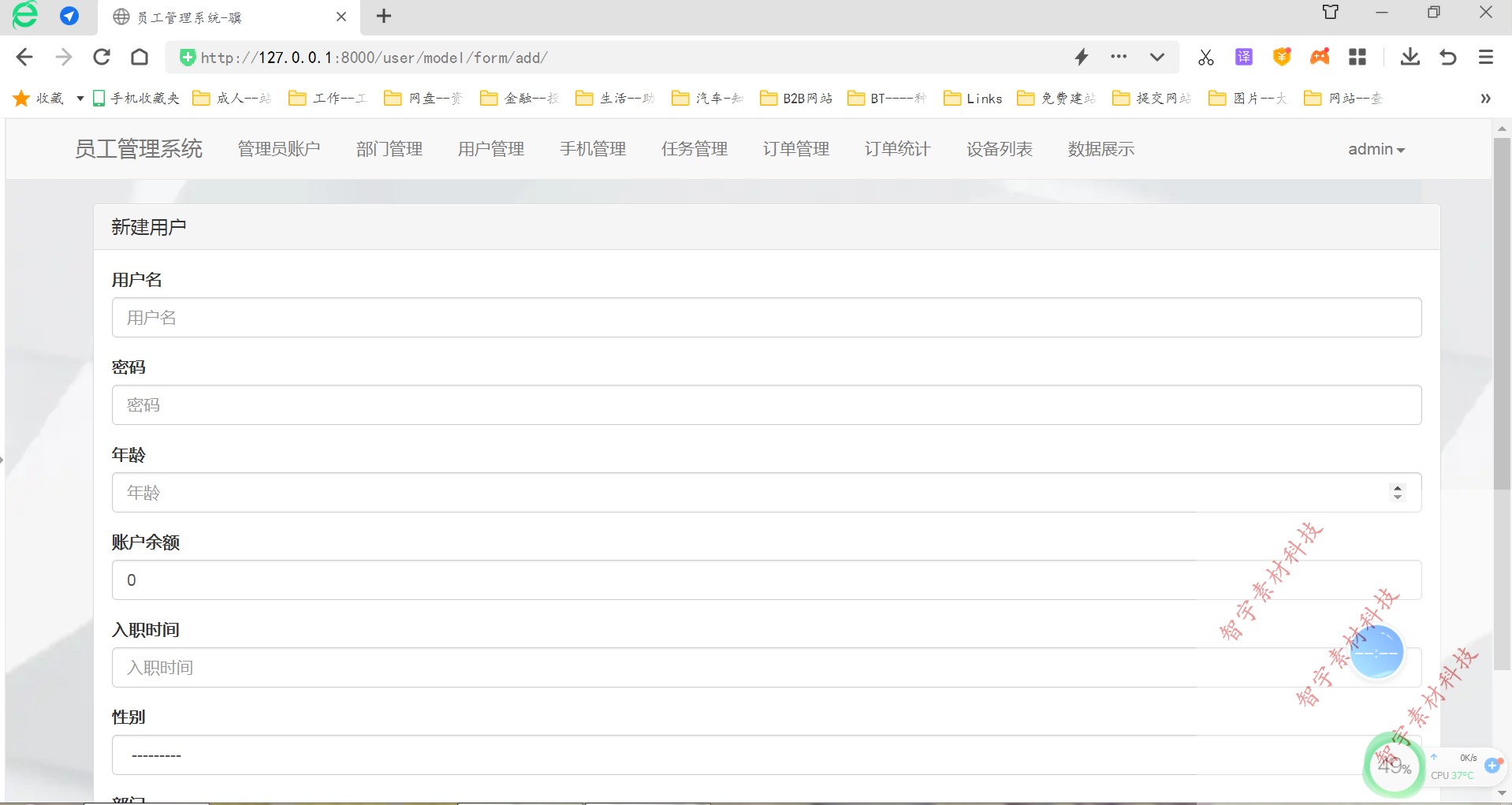This screenshot has height=805, width=1512.
Task: Open the downloads manager icon
Action: click(1410, 57)
